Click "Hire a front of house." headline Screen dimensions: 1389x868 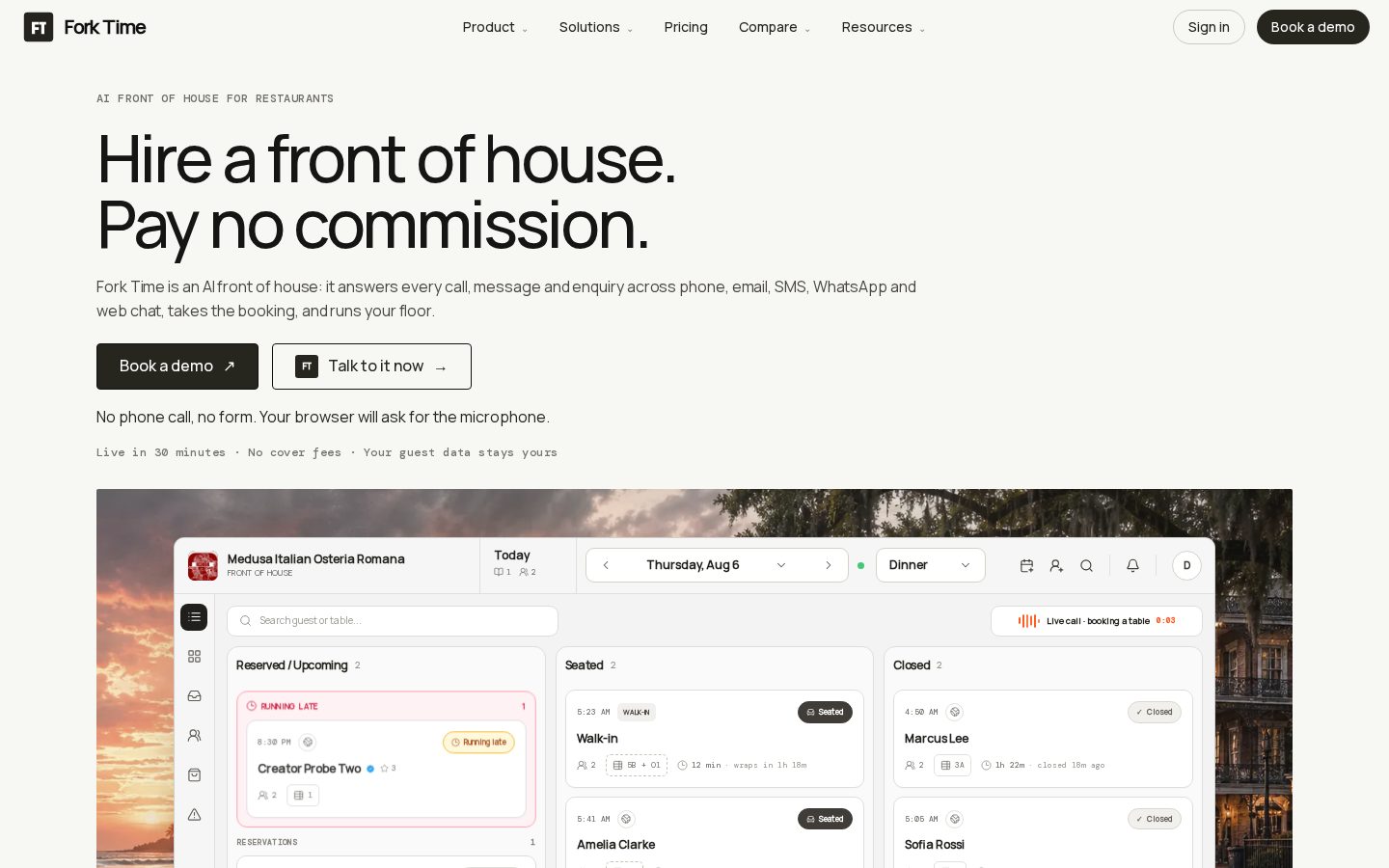(386, 159)
